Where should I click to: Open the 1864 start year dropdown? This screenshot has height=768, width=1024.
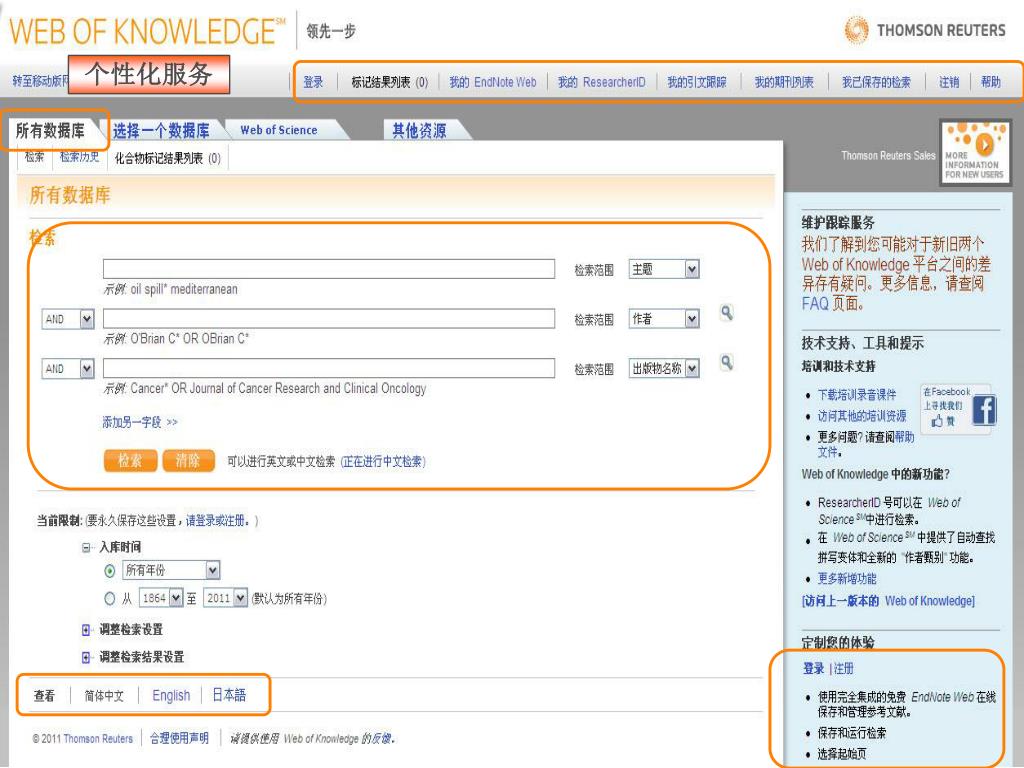[161, 598]
